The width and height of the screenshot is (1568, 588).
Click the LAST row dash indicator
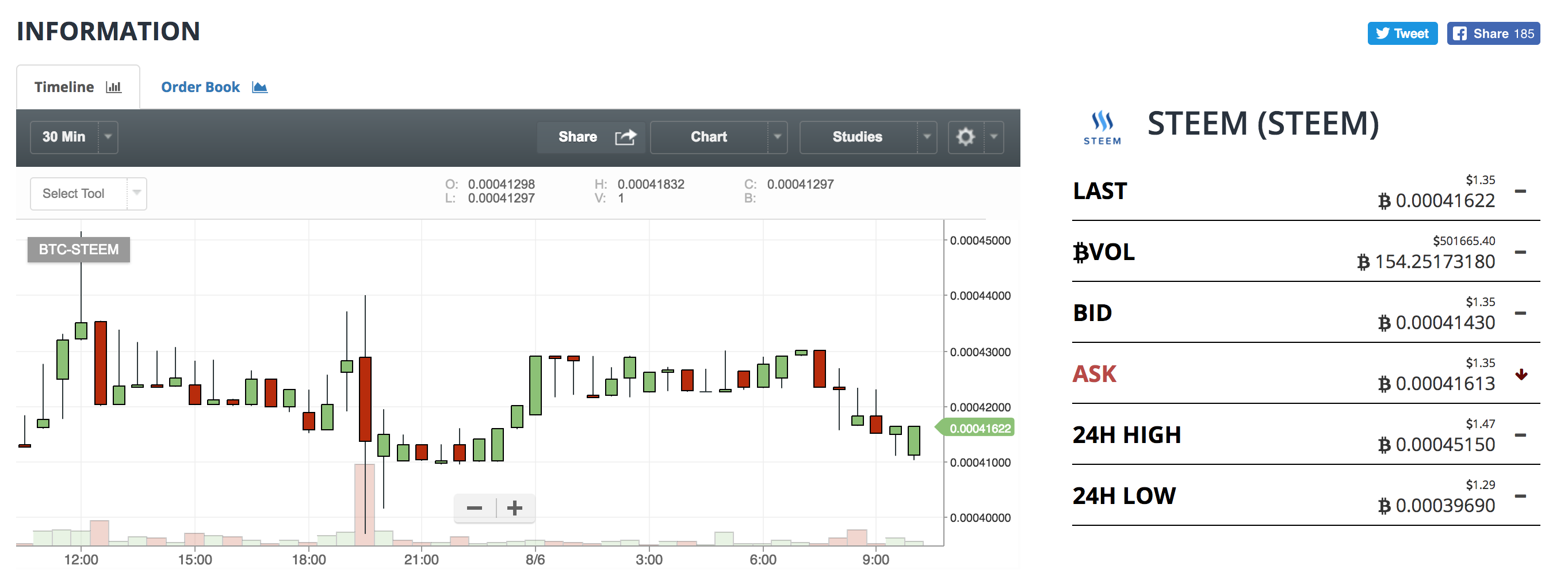tap(1520, 191)
